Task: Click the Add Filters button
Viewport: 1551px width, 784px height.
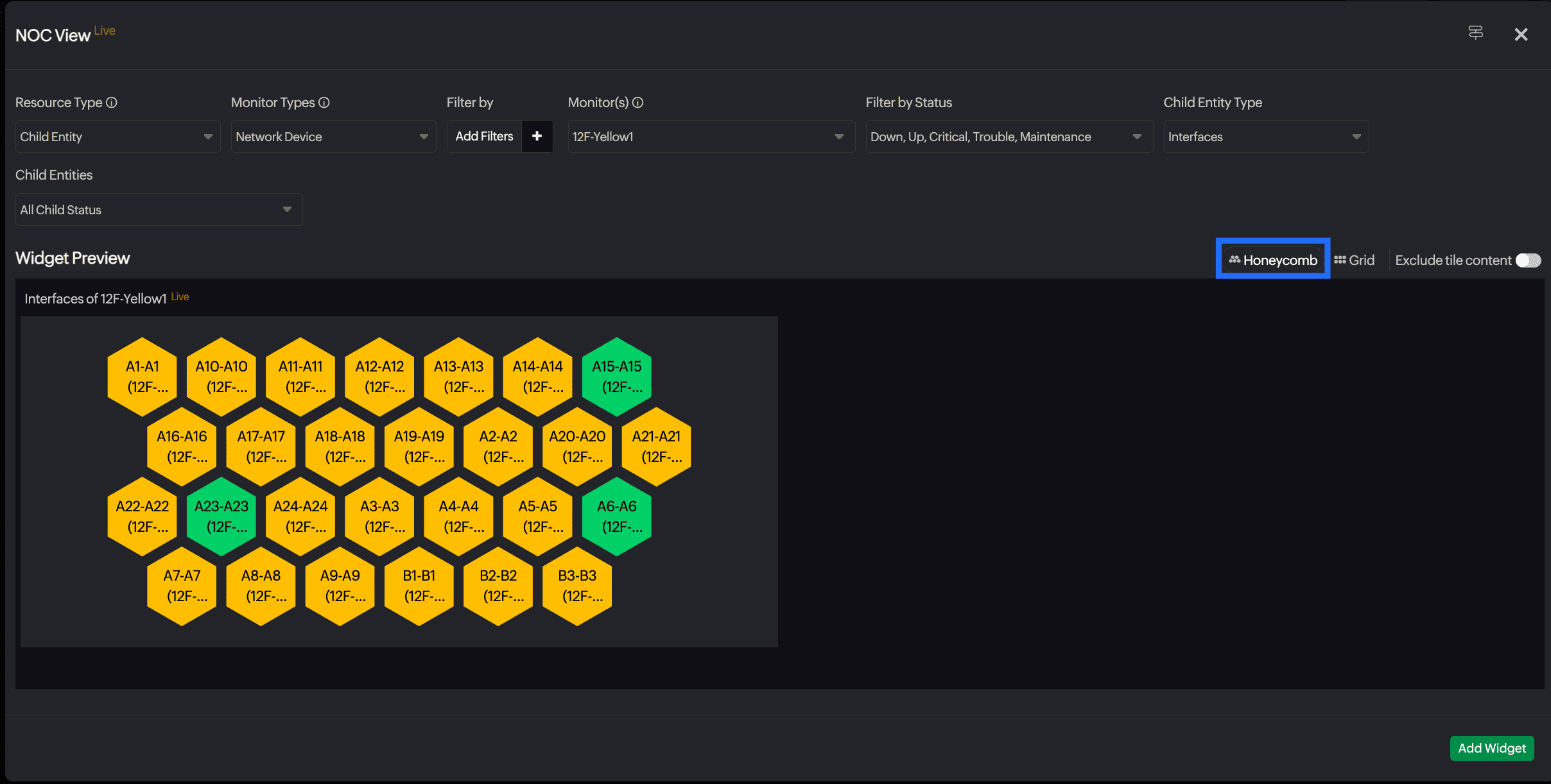Action: point(484,136)
